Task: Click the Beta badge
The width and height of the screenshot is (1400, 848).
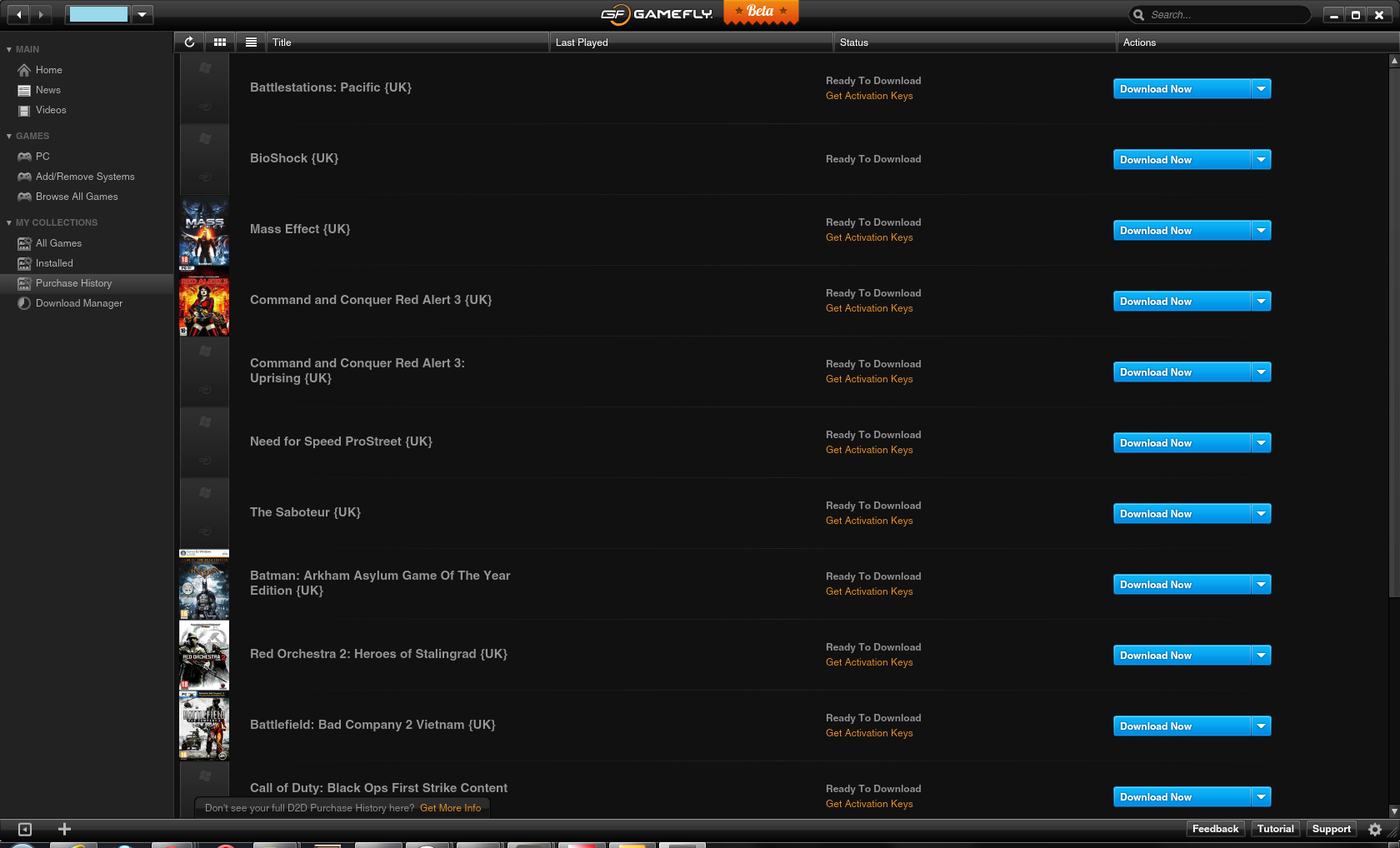Action: tap(761, 12)
